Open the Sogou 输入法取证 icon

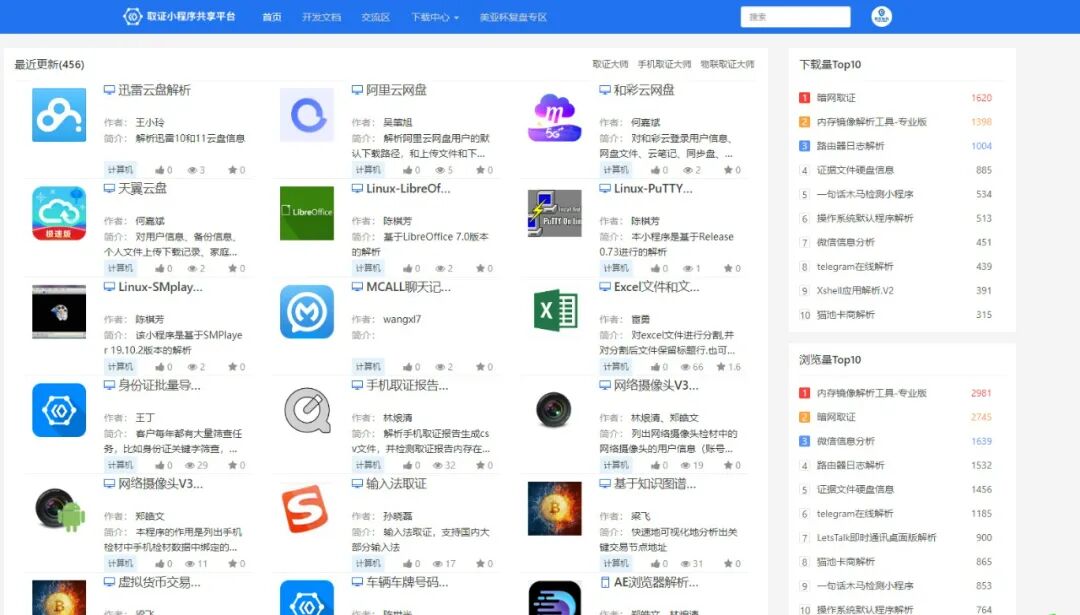305,509
